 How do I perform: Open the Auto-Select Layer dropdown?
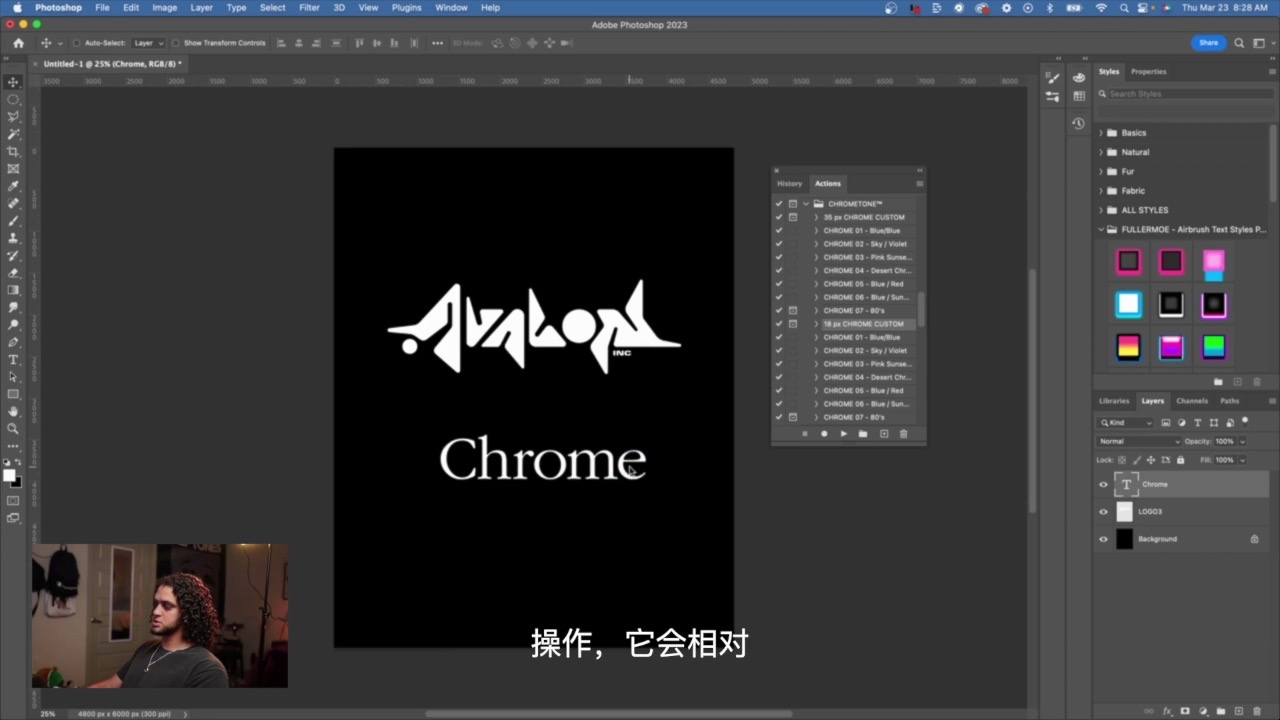tap(148, 43)
